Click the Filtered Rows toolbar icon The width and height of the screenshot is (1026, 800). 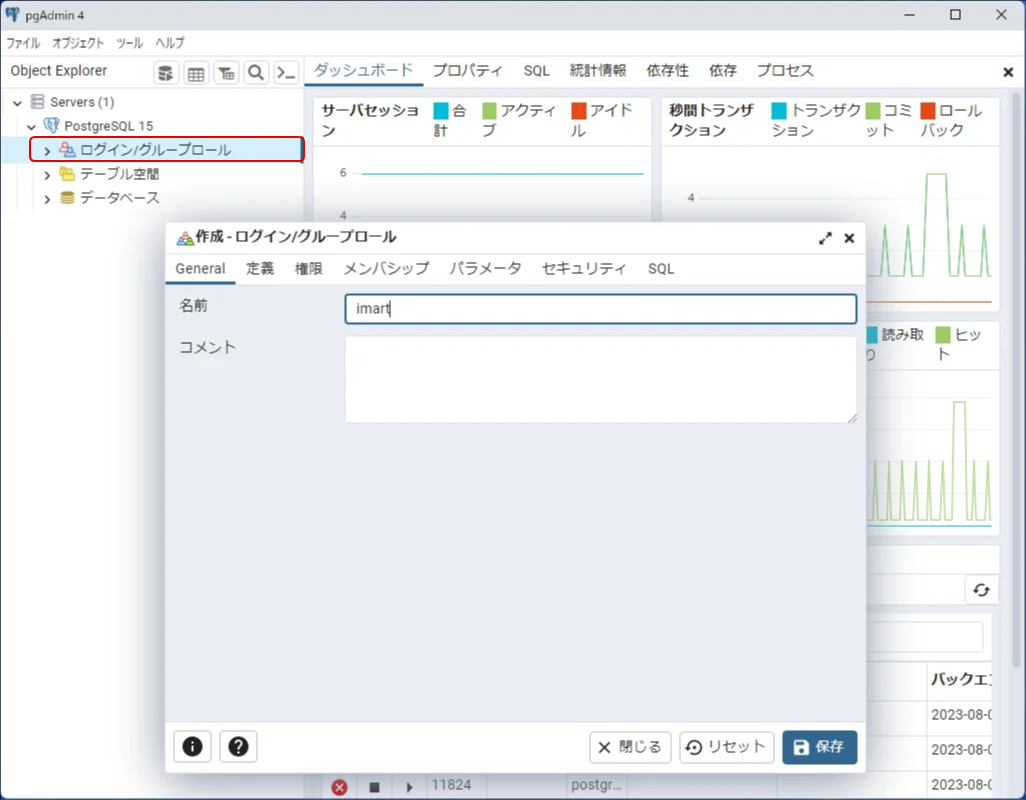click(226, 73)
